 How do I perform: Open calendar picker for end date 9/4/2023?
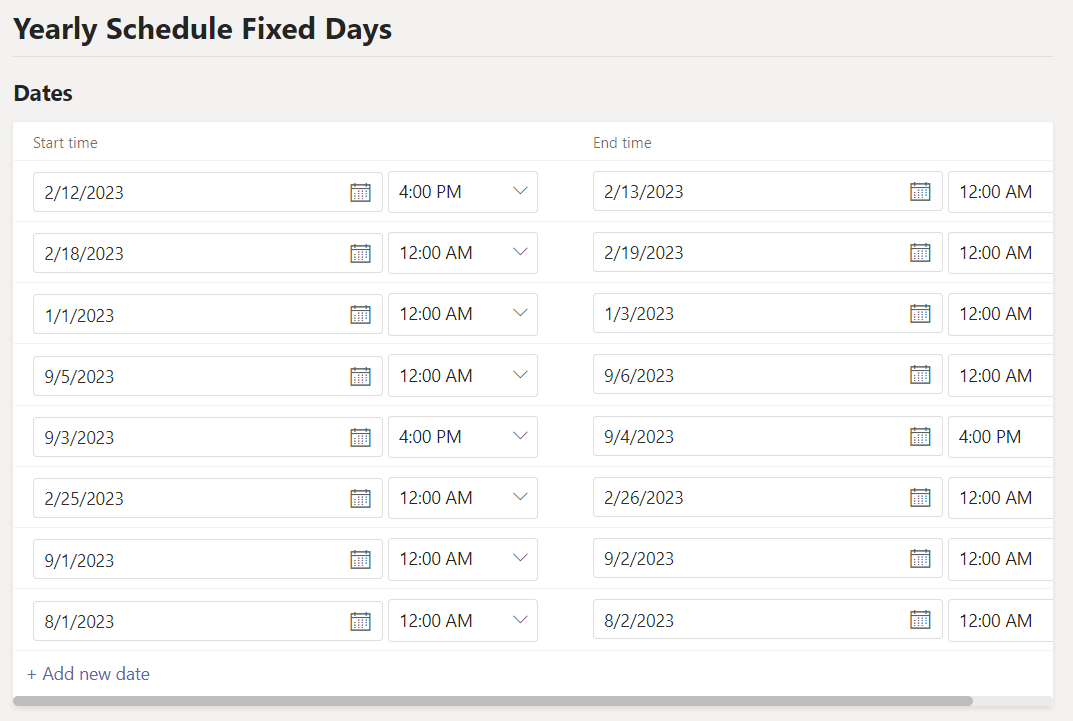(x=920, y=436)
